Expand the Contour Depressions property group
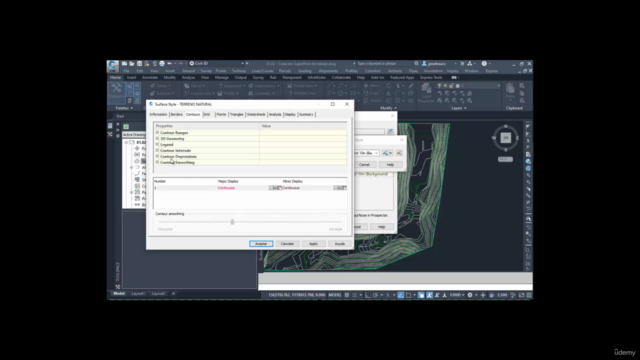Image resolution: width=640 pixels, height=360 pixels. pyautogui.click(x=157, y=156)
